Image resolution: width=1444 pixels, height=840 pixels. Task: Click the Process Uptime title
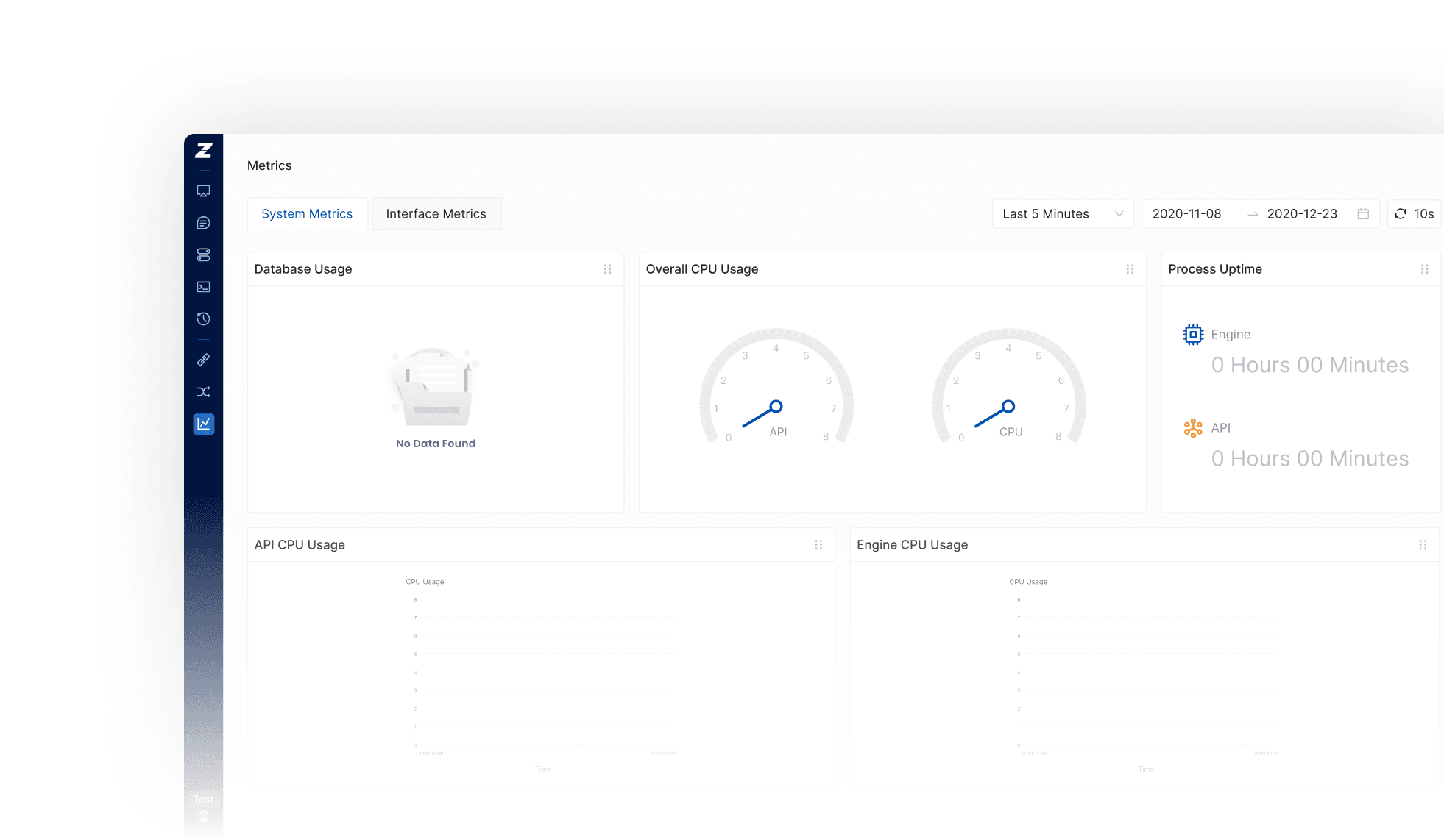coord(1215,269)
